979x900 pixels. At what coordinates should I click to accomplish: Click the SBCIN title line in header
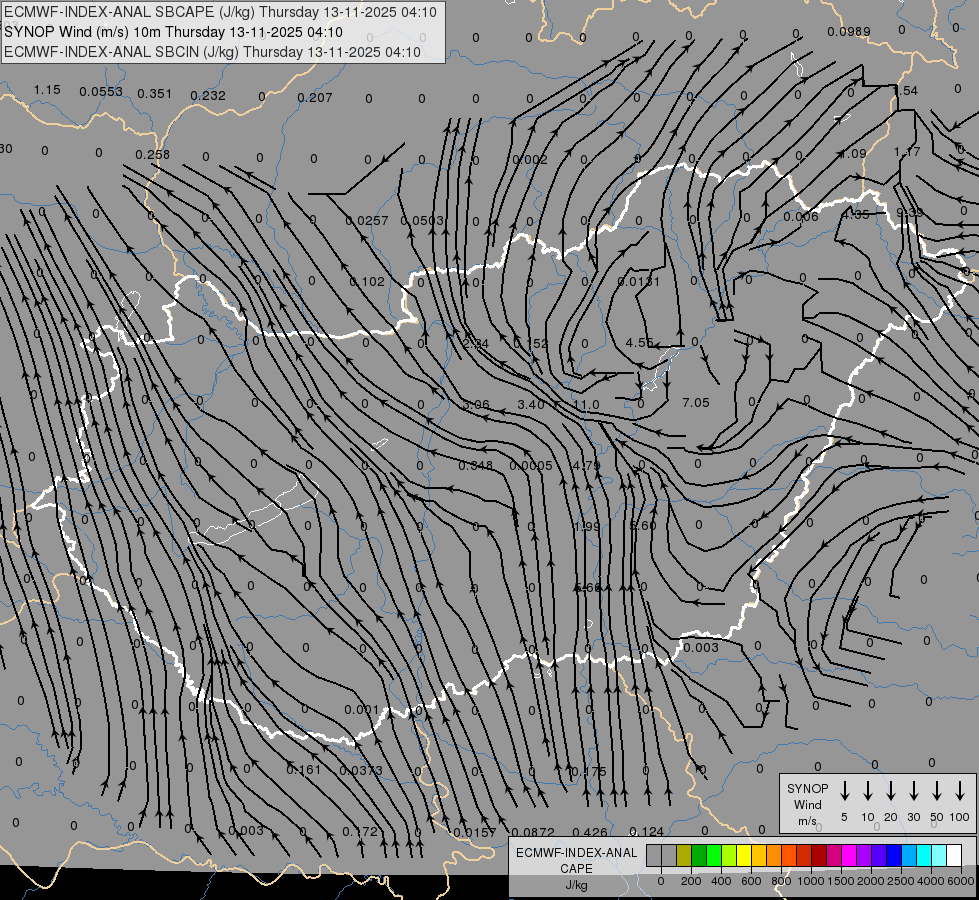(212, 52)
